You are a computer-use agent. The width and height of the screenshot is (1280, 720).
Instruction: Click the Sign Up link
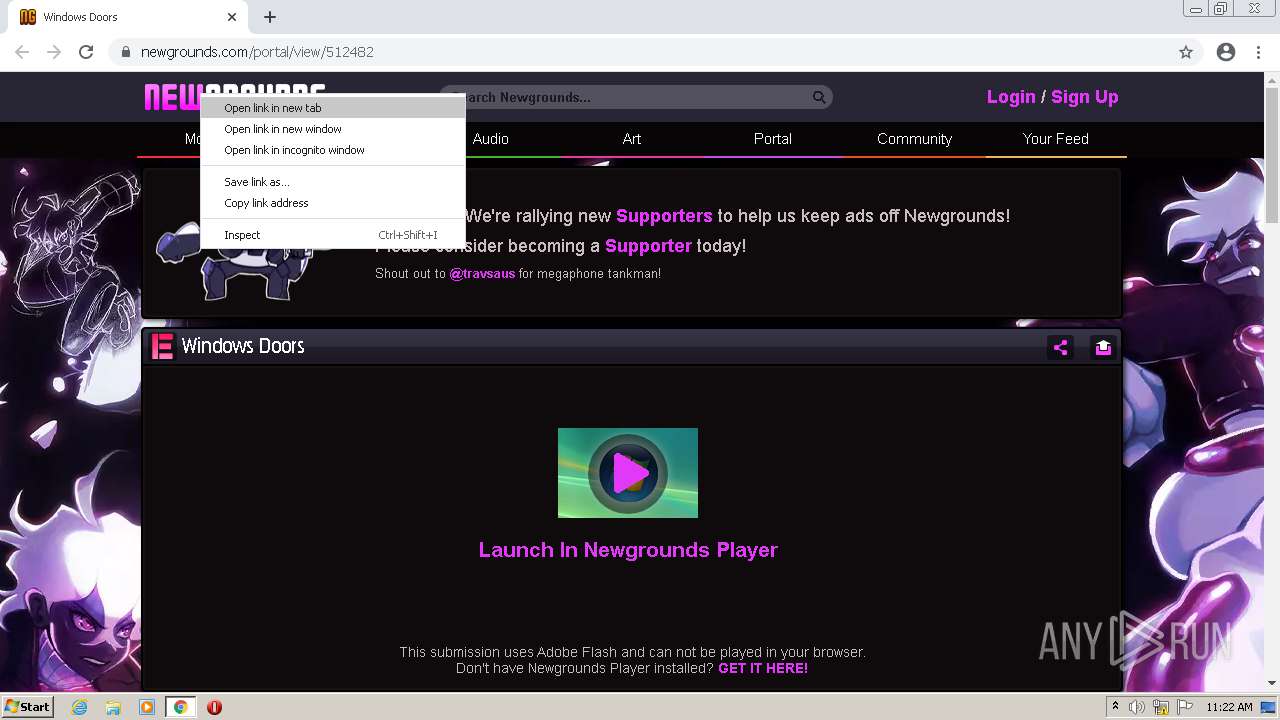[1085, 97]
